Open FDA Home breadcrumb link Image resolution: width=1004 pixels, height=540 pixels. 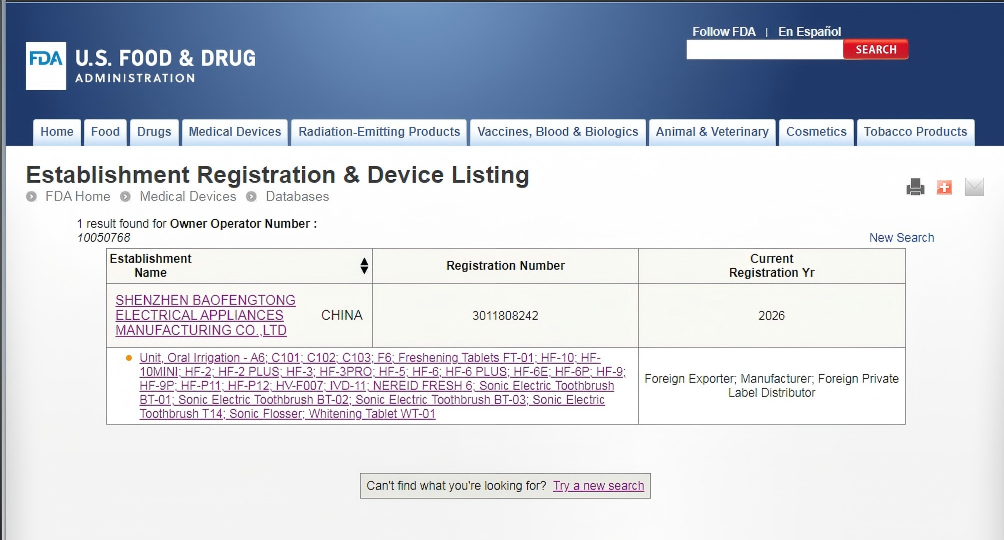click(77, 197)
